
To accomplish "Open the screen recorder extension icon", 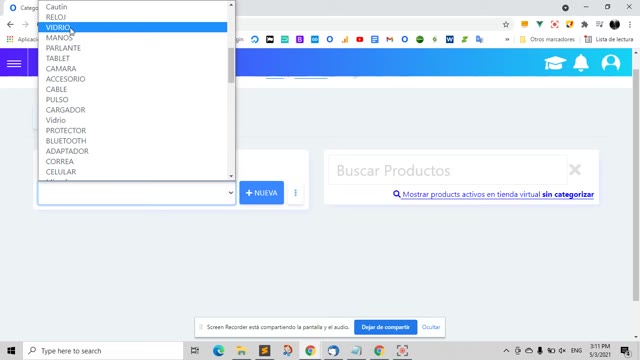I will [554, 24].
